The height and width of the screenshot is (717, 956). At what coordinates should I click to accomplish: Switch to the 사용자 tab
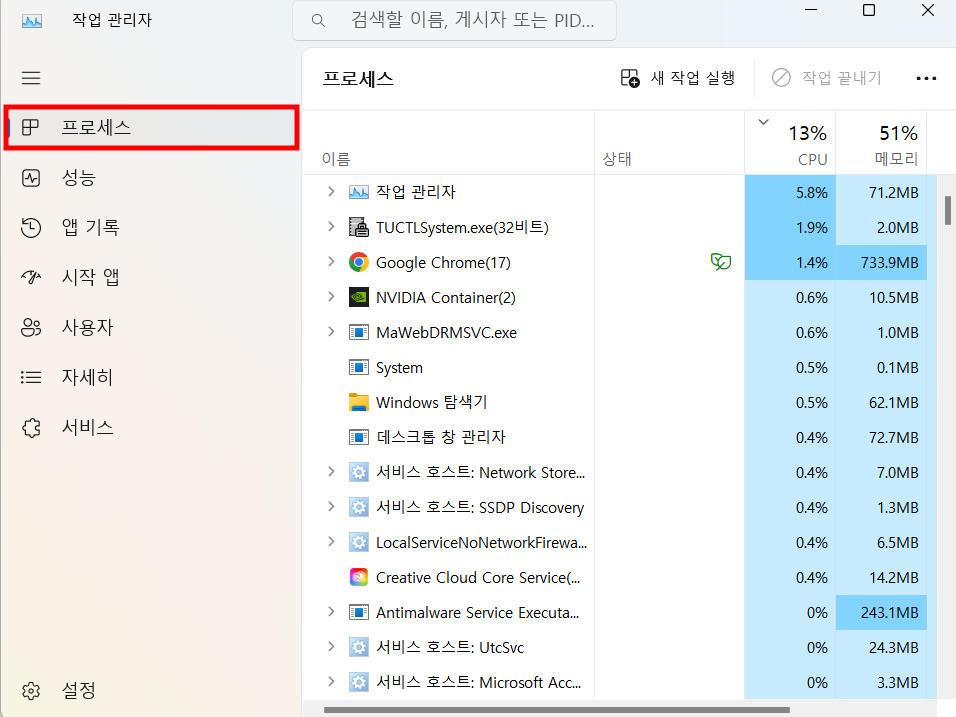click(151, 327)
